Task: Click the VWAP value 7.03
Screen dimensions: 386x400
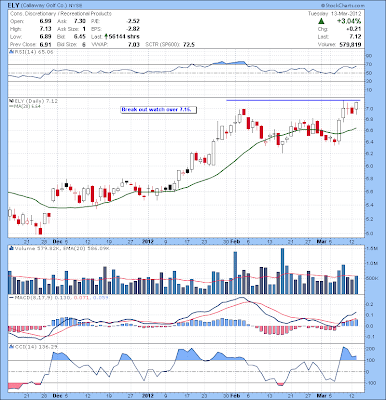Action: (134, 44)
